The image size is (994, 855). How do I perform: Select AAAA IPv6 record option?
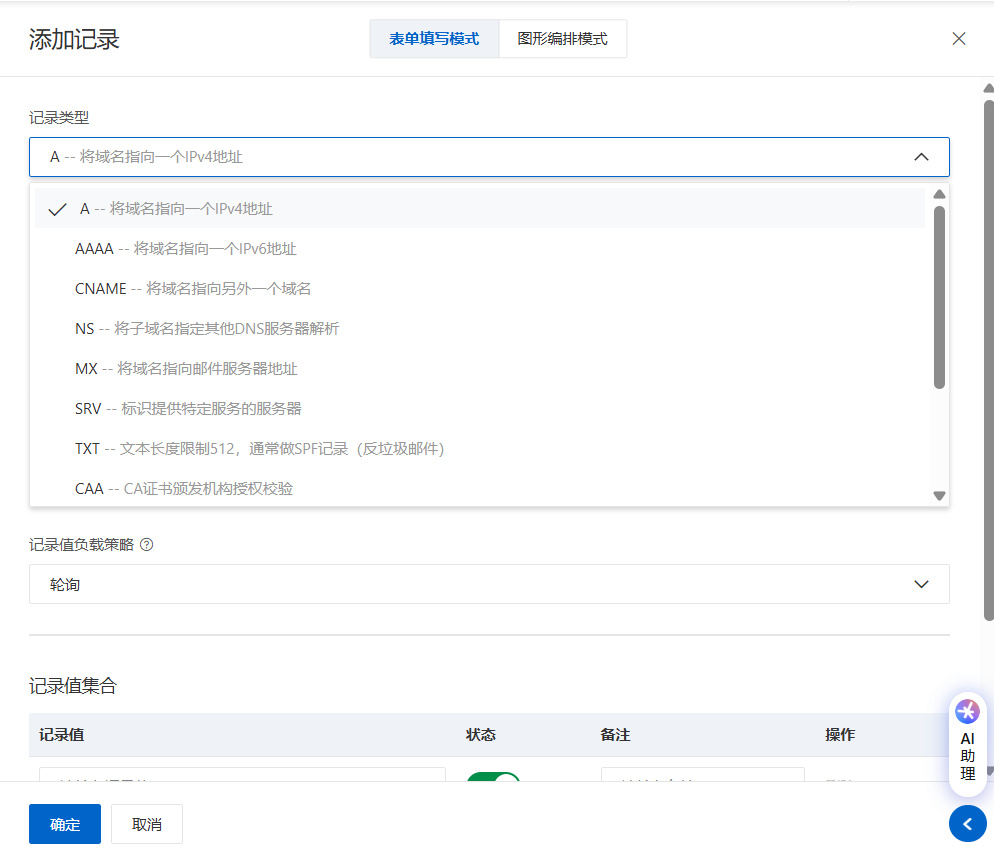pos(480,248)
